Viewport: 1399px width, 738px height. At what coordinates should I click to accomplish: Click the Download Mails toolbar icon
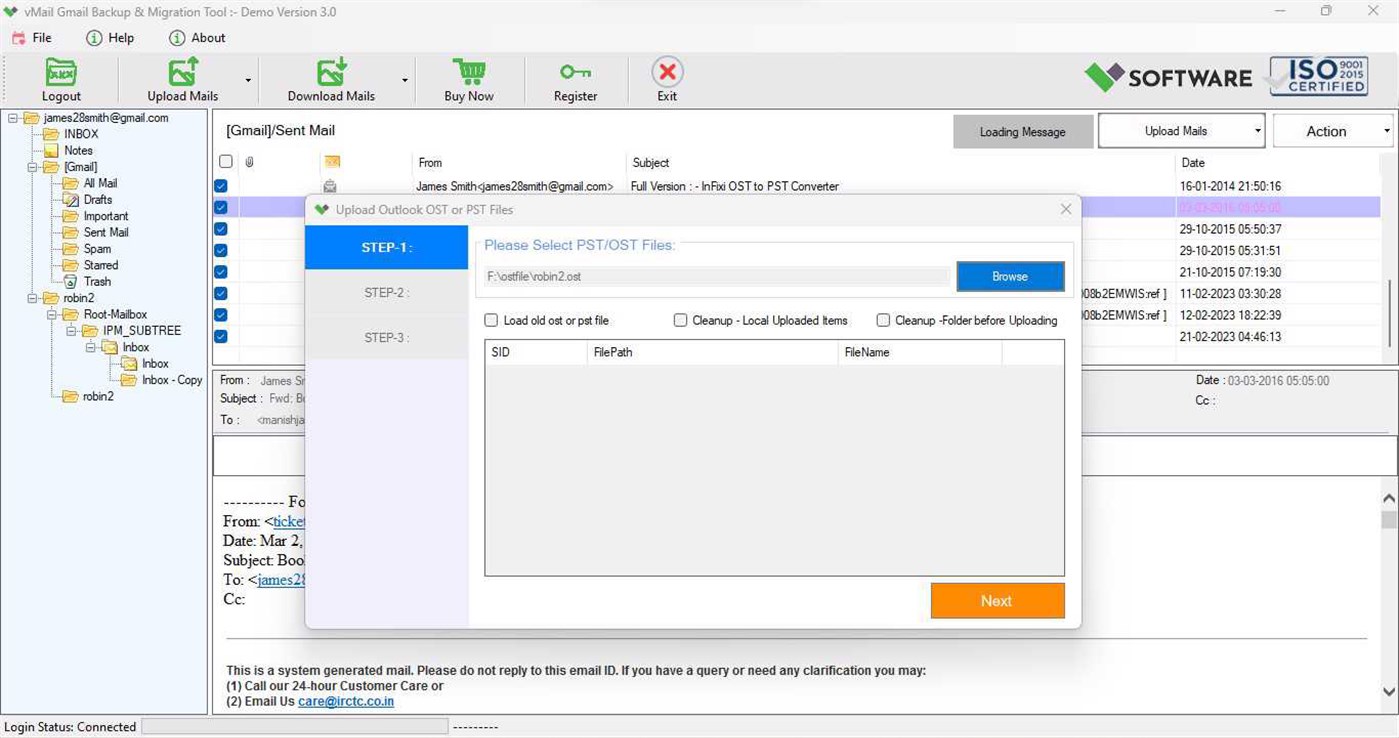pyautogui.click(x=331, y=72)
